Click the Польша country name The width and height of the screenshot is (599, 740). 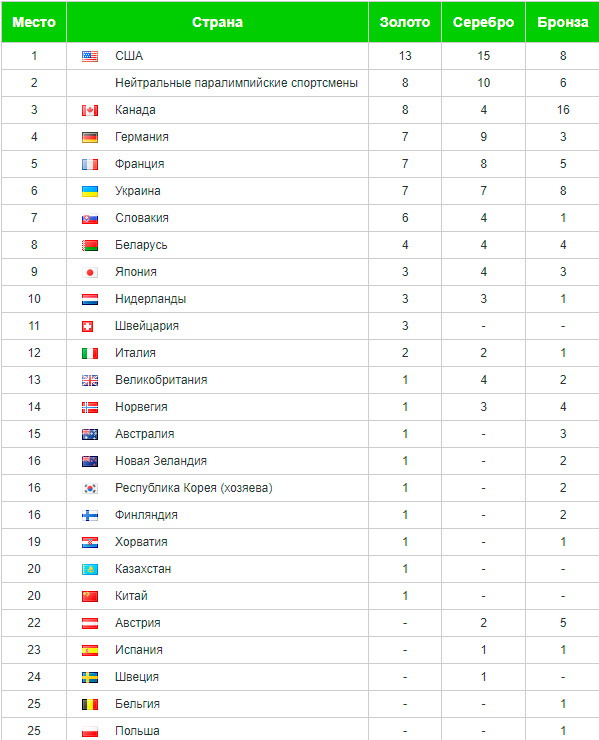tap(137, 731)
